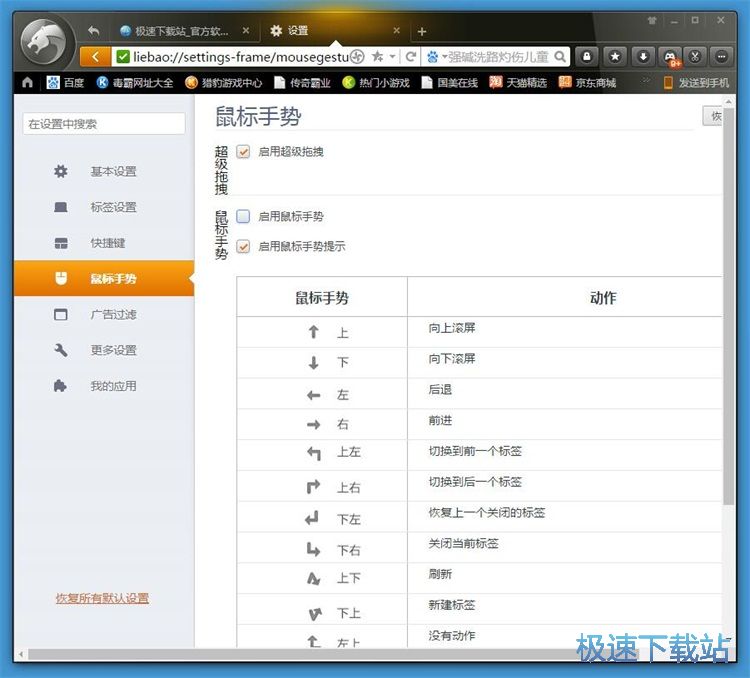This screenshot has height=678, width=750.
Task: Click the home icon on bookmarks bar
Action: pyautogui.click(x=27, y=83)
